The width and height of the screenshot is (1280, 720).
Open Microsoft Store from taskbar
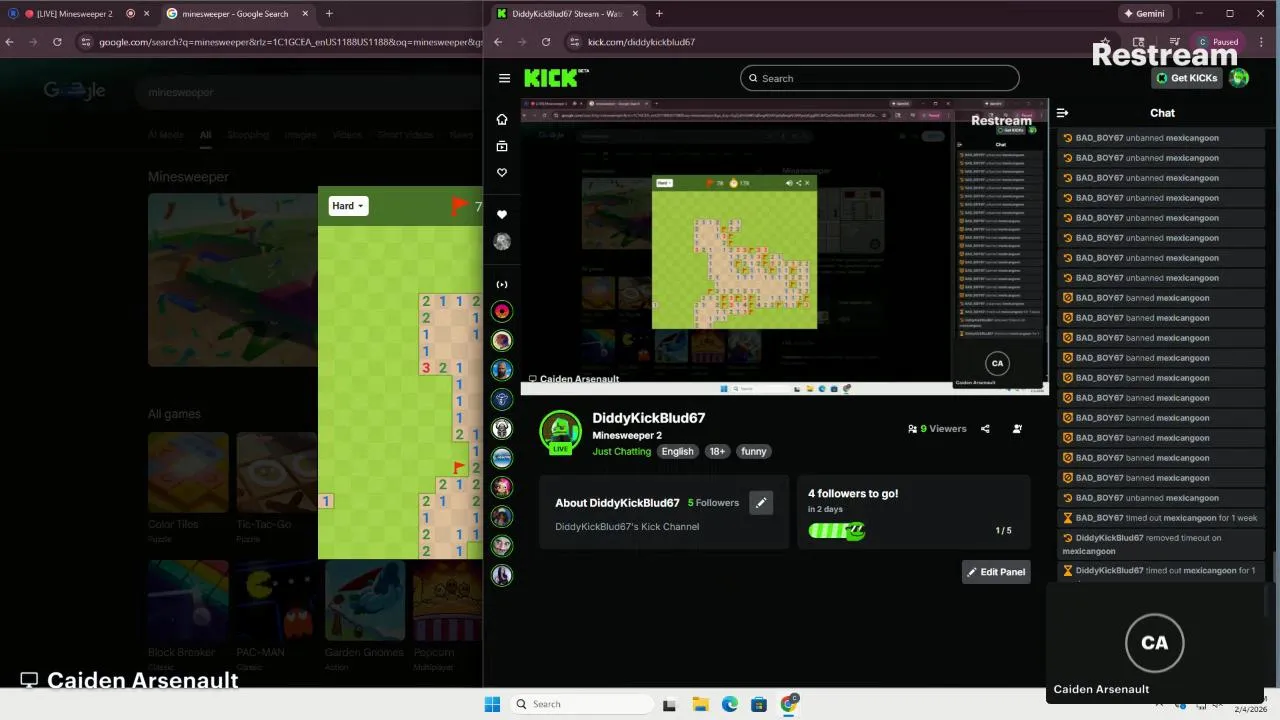759,704
